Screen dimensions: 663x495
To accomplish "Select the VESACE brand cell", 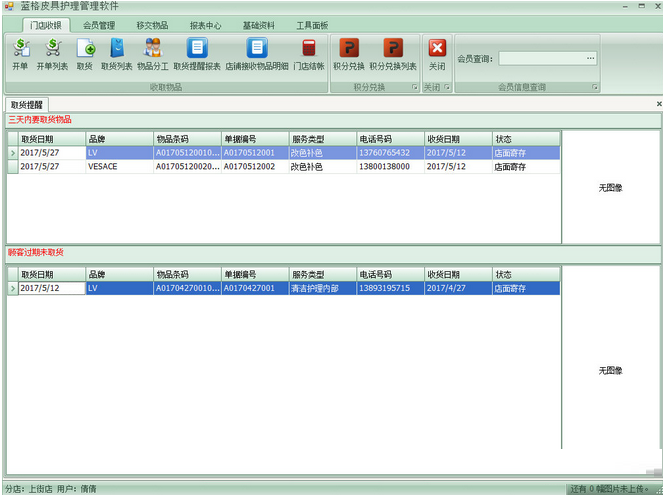I will [119, 167].
